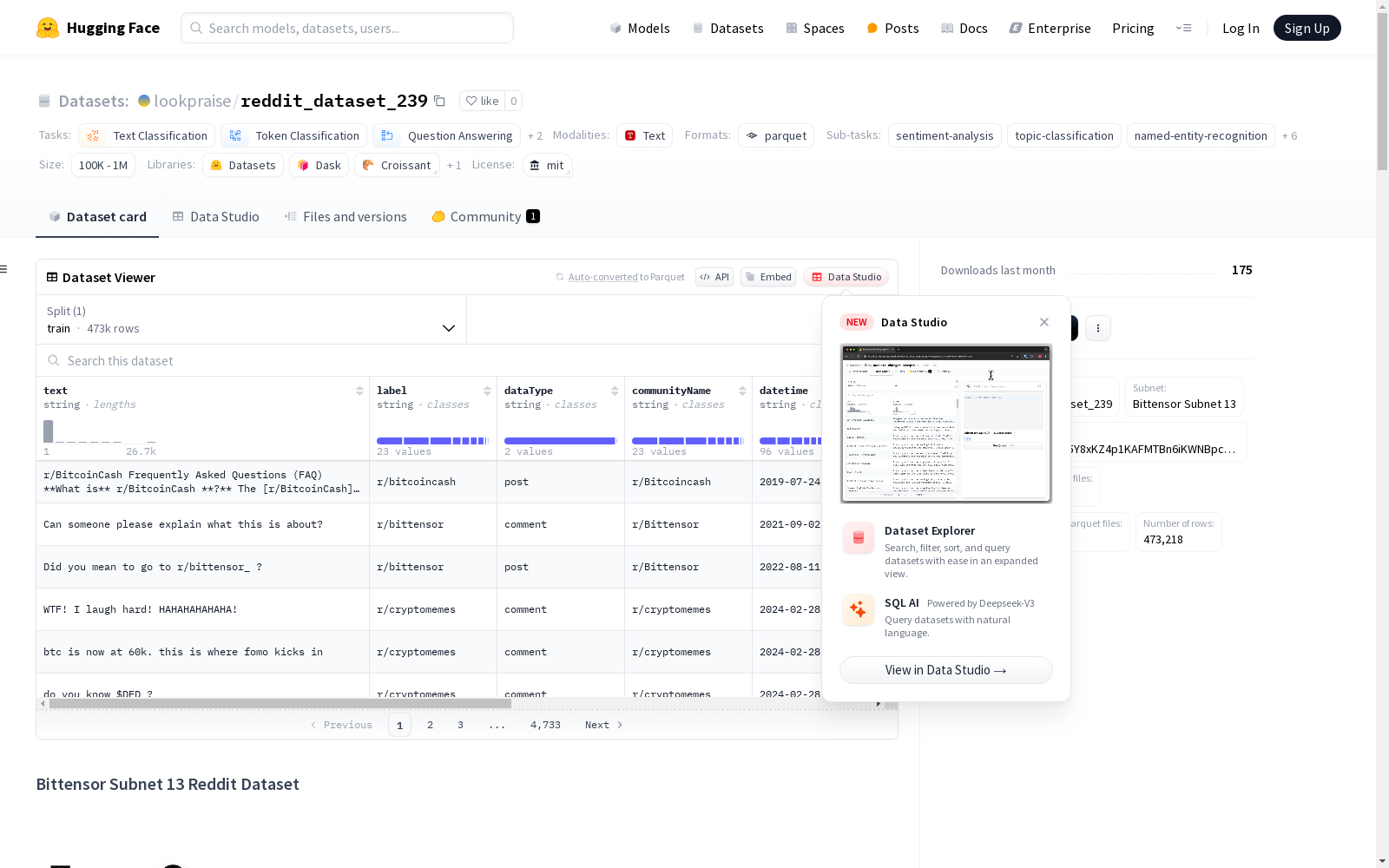The width and height of the screenshot is (1389, 868).
Task: Click the Hugging Face logo icon
Action: pyautogui.click(x=48, y=28)
